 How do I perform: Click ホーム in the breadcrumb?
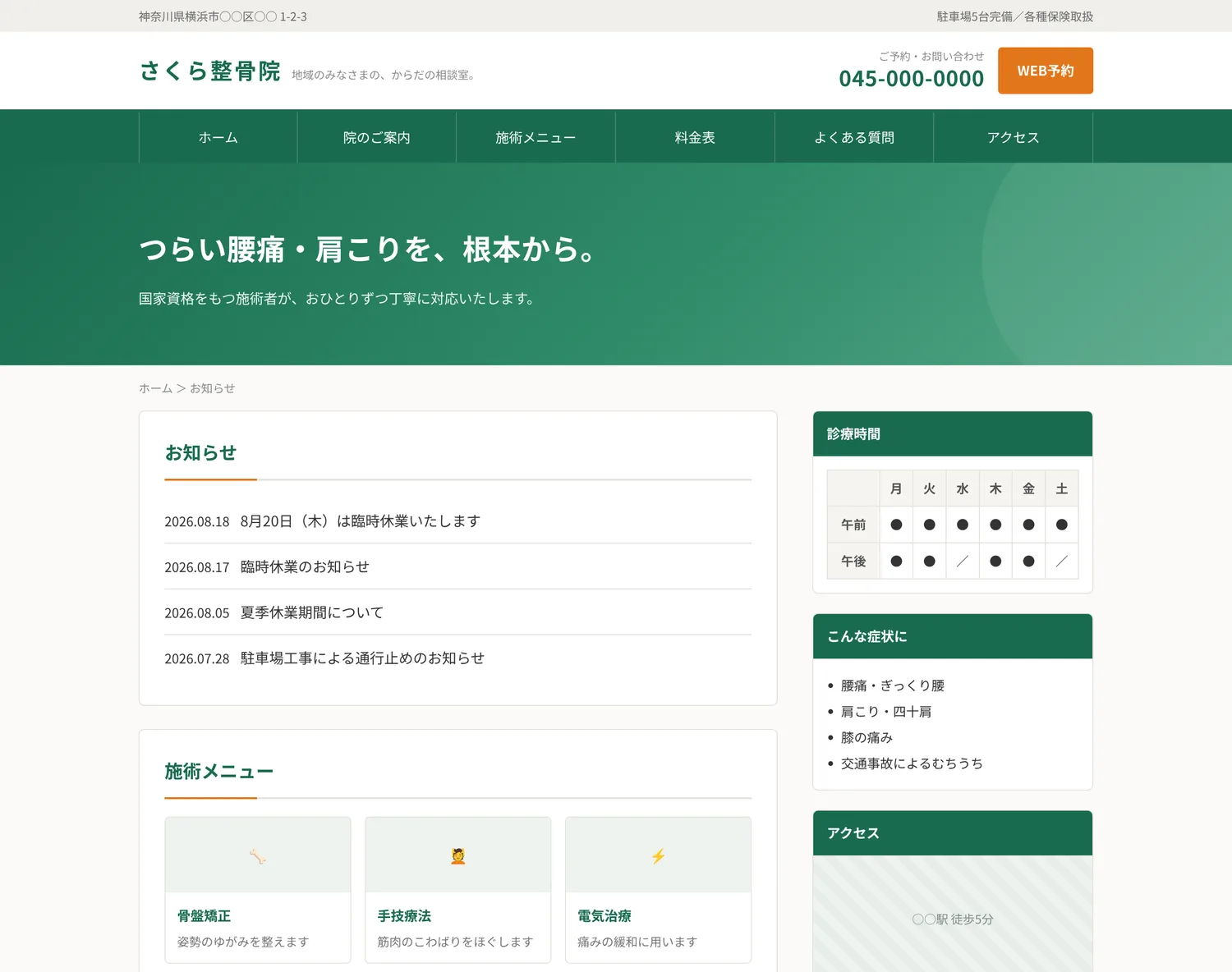pos(155,388)
